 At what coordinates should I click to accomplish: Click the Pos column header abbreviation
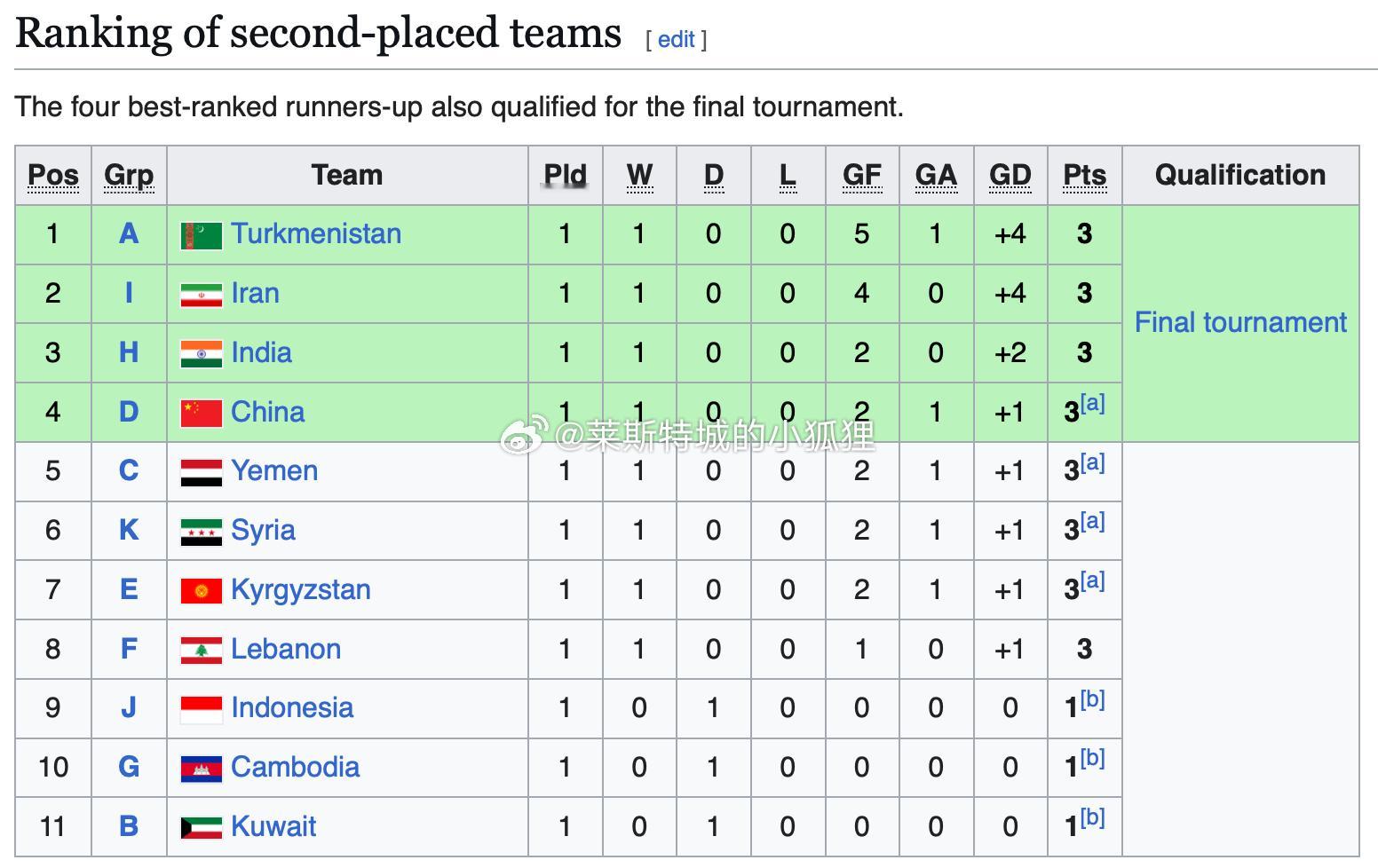point(53,175)
